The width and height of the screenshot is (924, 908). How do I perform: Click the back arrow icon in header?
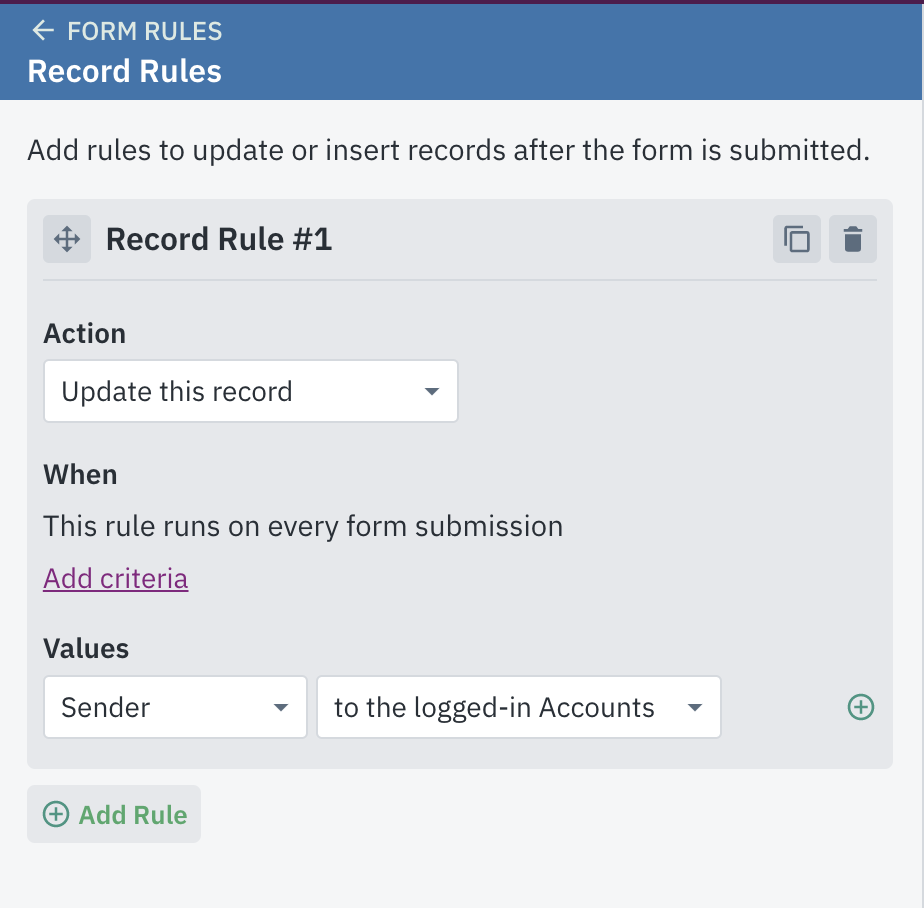pyautogui.click(x=42, y=31)
